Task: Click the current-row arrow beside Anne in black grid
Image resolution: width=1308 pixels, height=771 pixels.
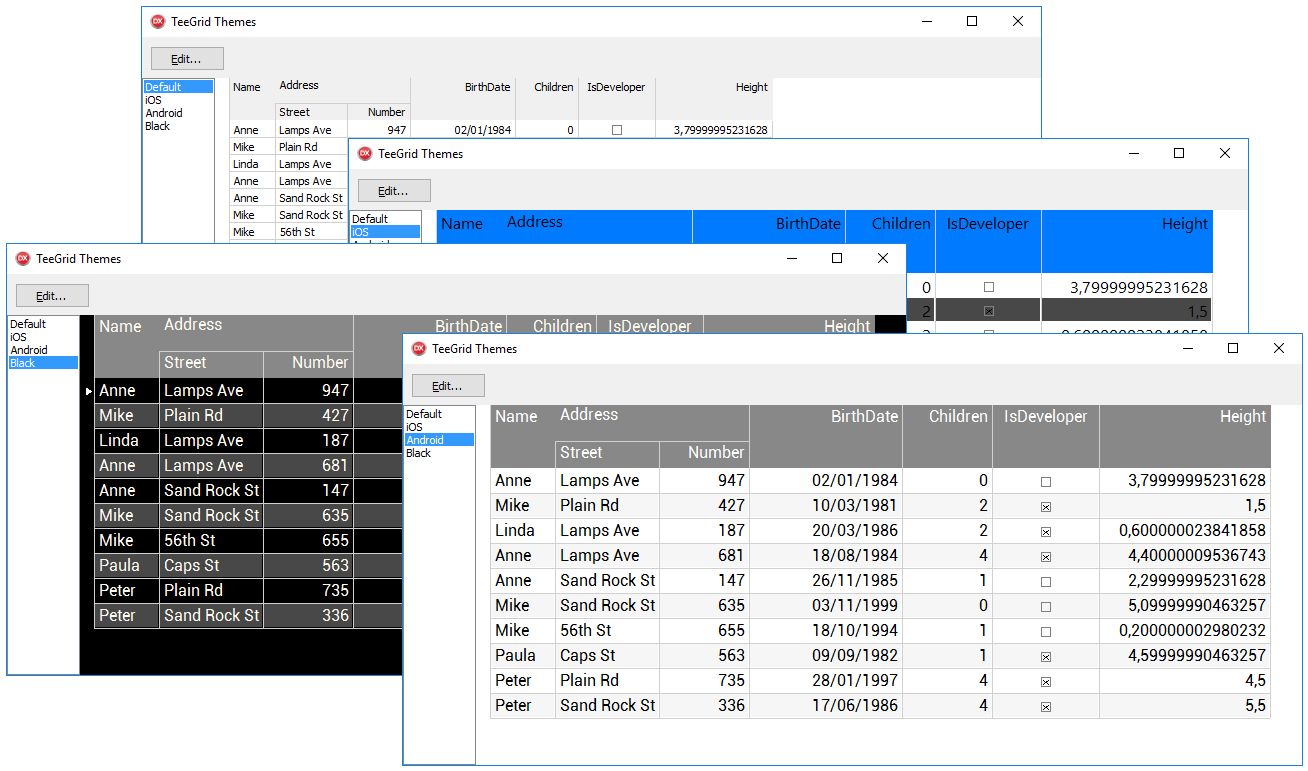Action: pyautogui.click(x=89, y=391)
